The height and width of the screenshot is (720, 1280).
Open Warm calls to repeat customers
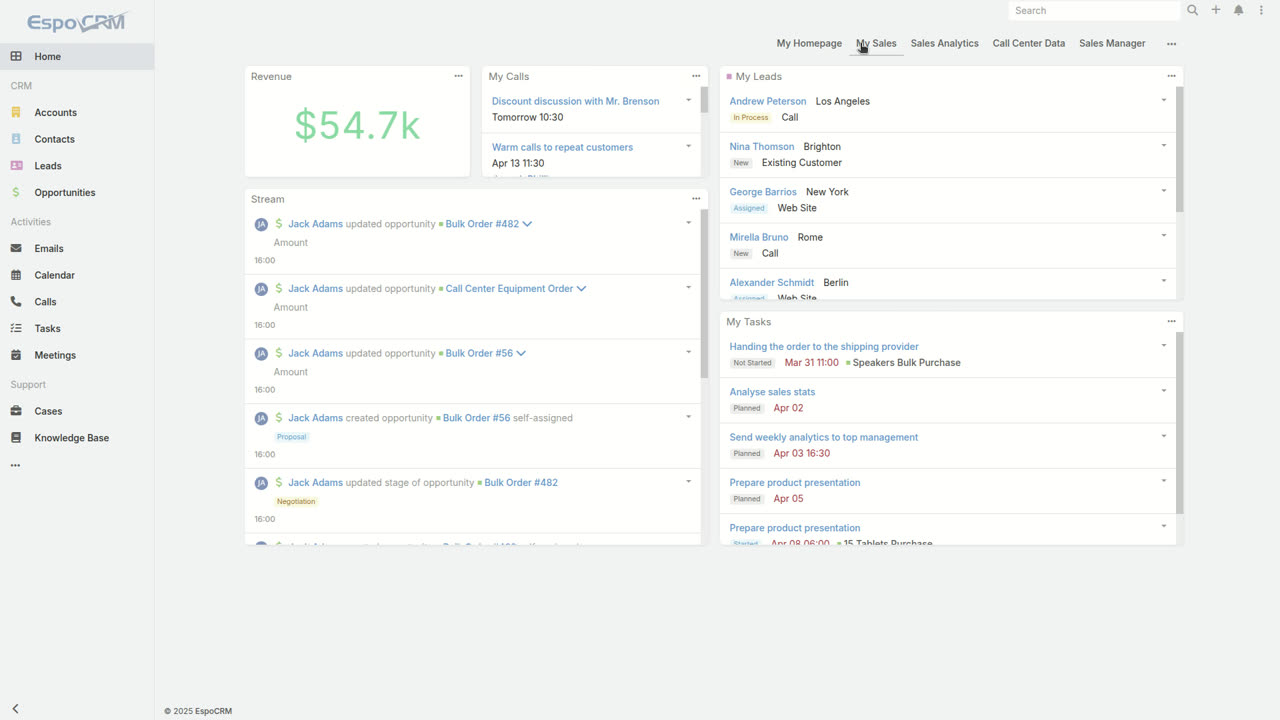[x=562, y=147]
